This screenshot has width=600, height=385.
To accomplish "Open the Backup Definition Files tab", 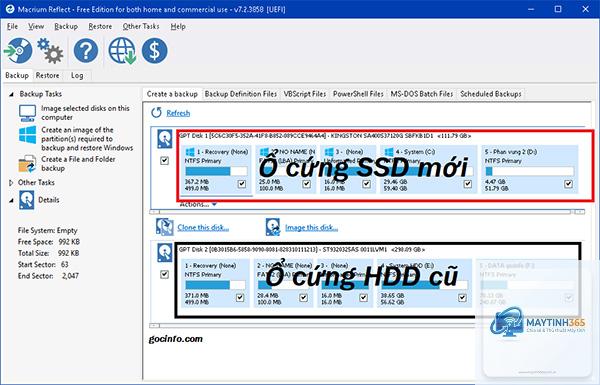I will tap(241, 94).
